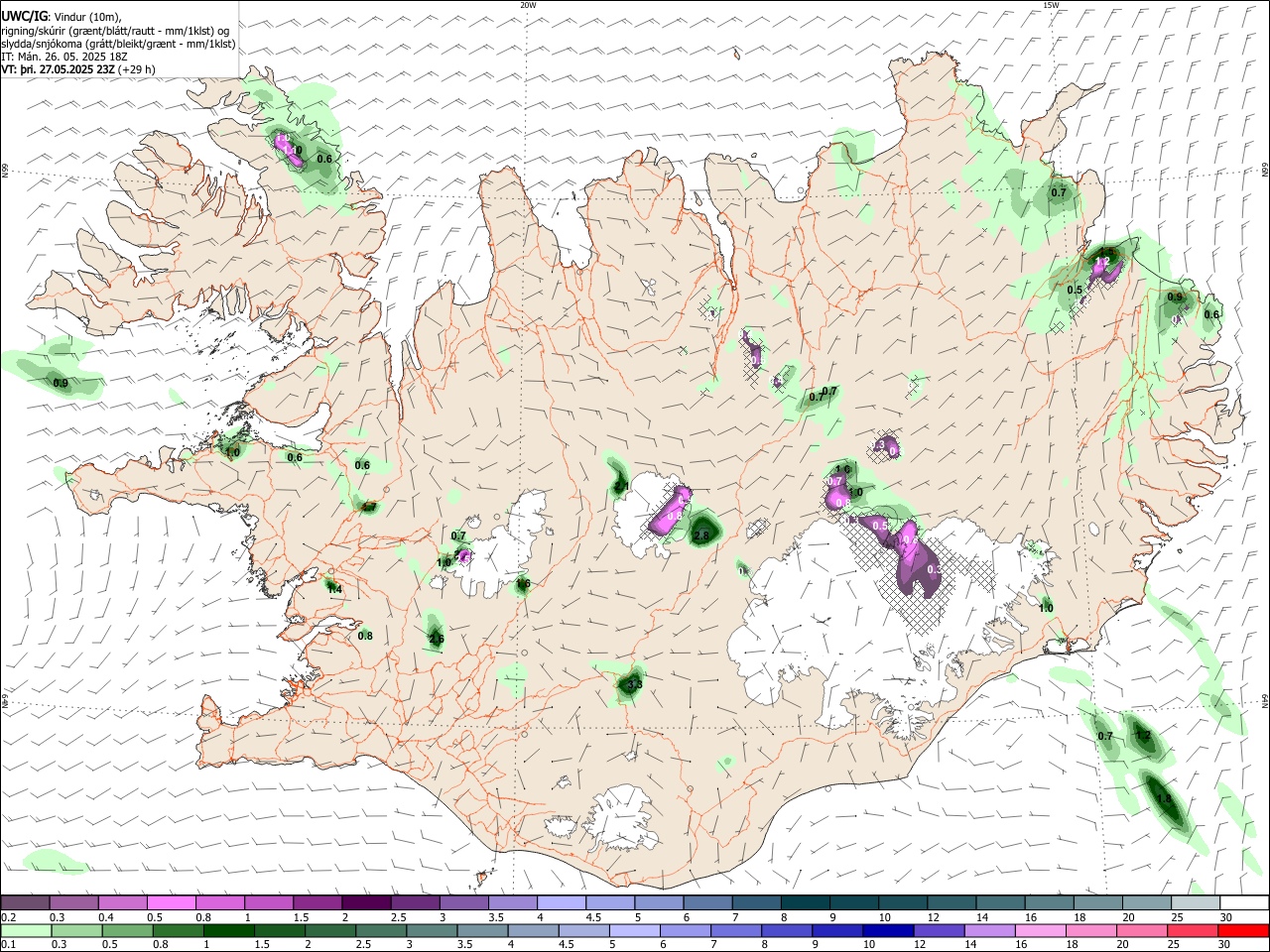Click the bold "UWC/IG" map title

click(24, 16)
